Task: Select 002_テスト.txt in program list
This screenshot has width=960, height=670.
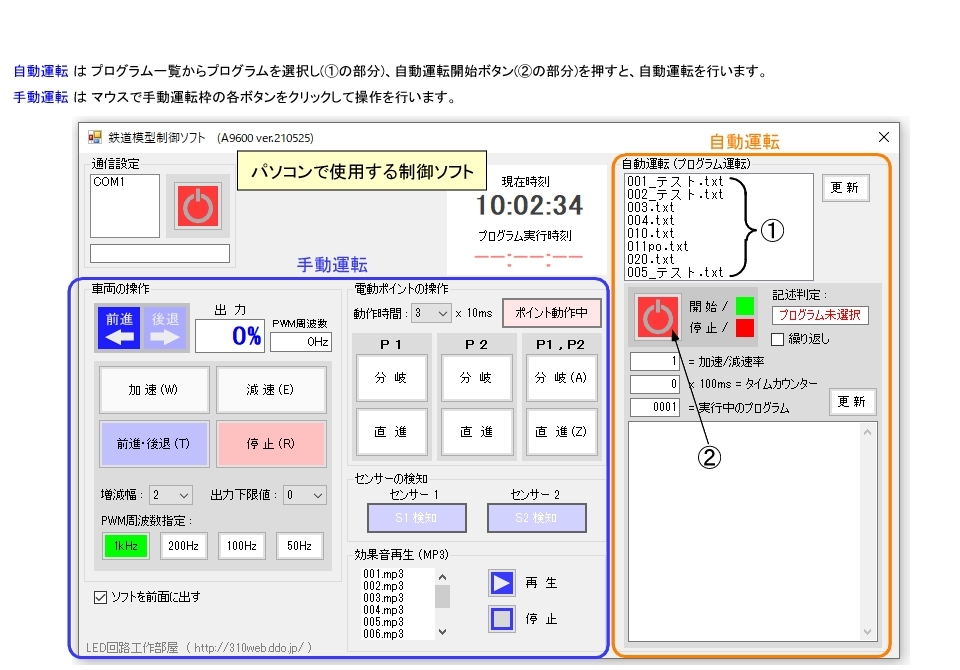Action: [x=675, y=194]
